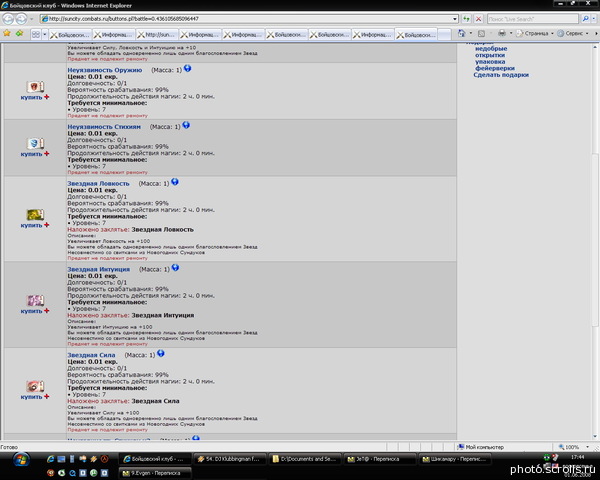
Task: Focus the Live Search input box
Action: click(533, 19)
